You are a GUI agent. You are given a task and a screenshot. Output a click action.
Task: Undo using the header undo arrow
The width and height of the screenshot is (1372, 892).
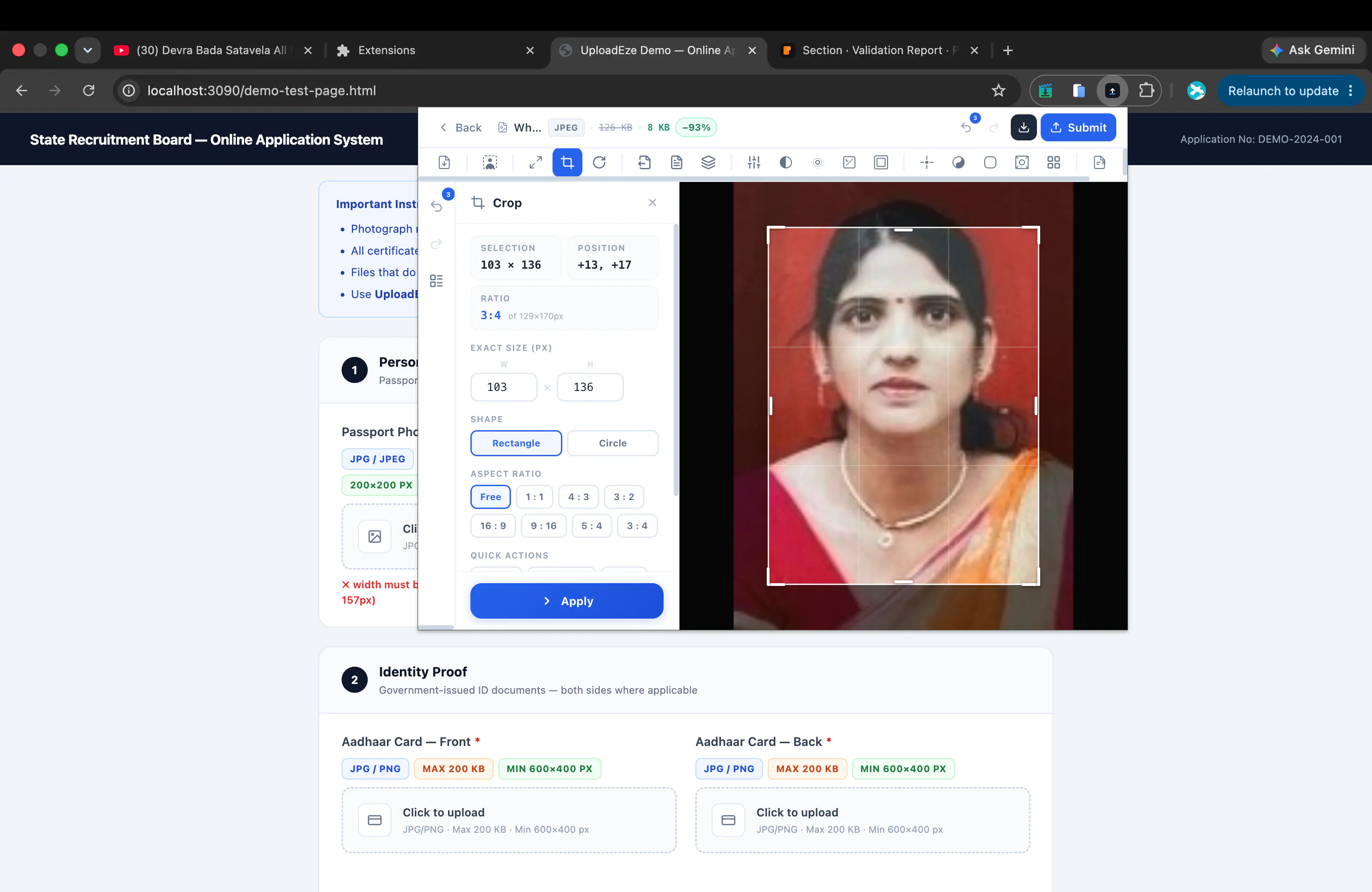pos(967,127)
